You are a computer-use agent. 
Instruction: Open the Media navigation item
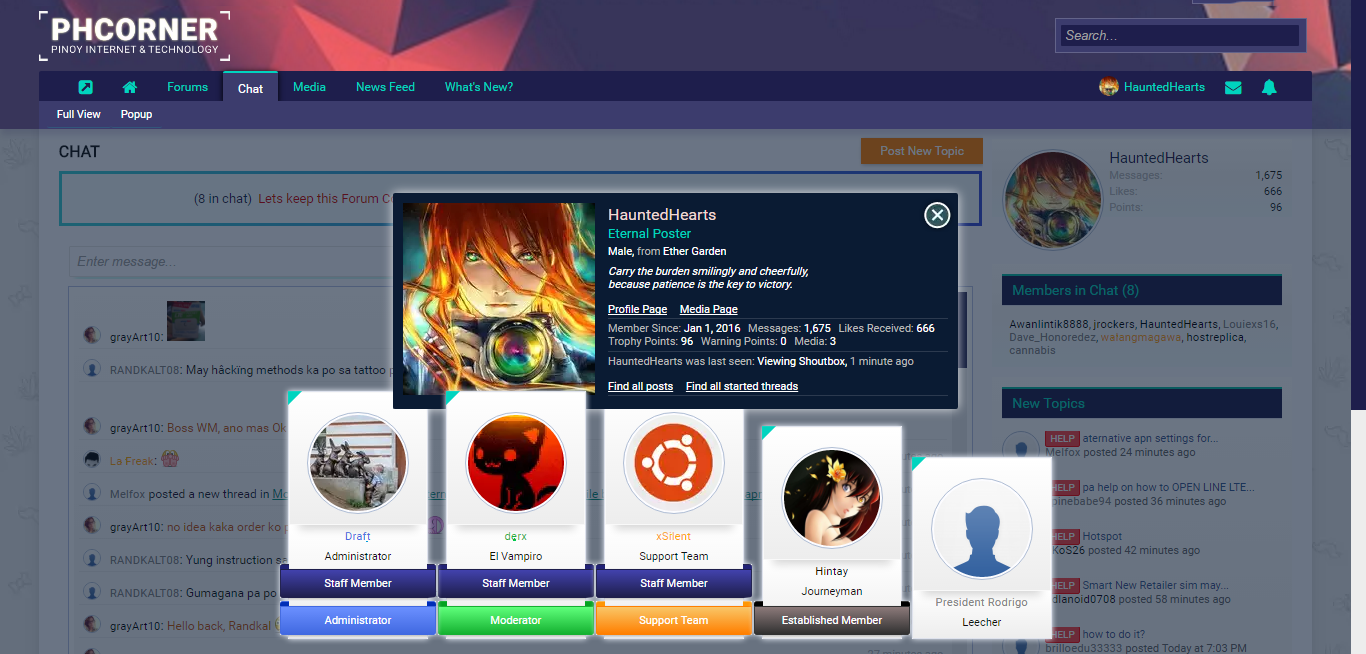click(x=309, y=87)
